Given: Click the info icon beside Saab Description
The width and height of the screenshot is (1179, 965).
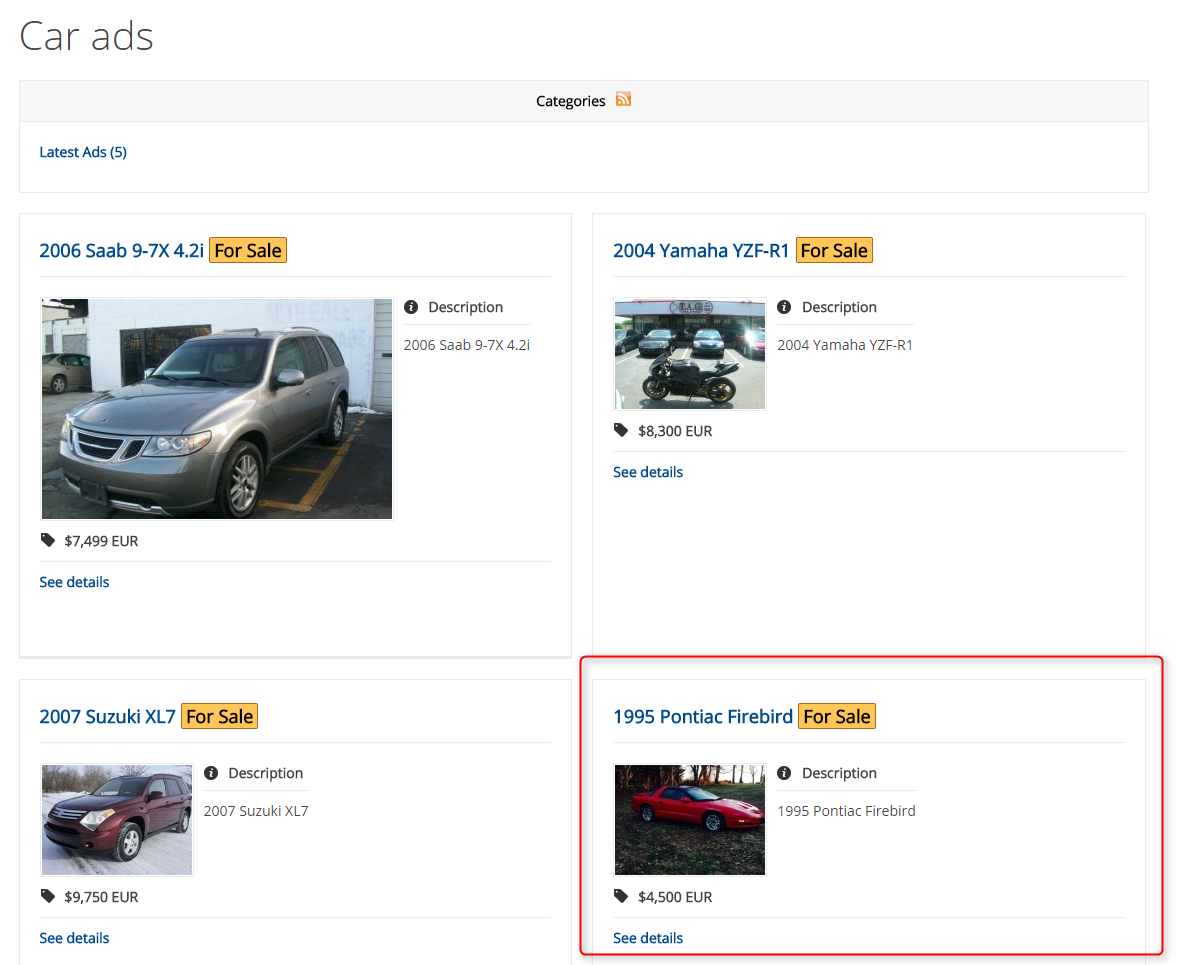Looking at the screenshot, I should (411, 307).
